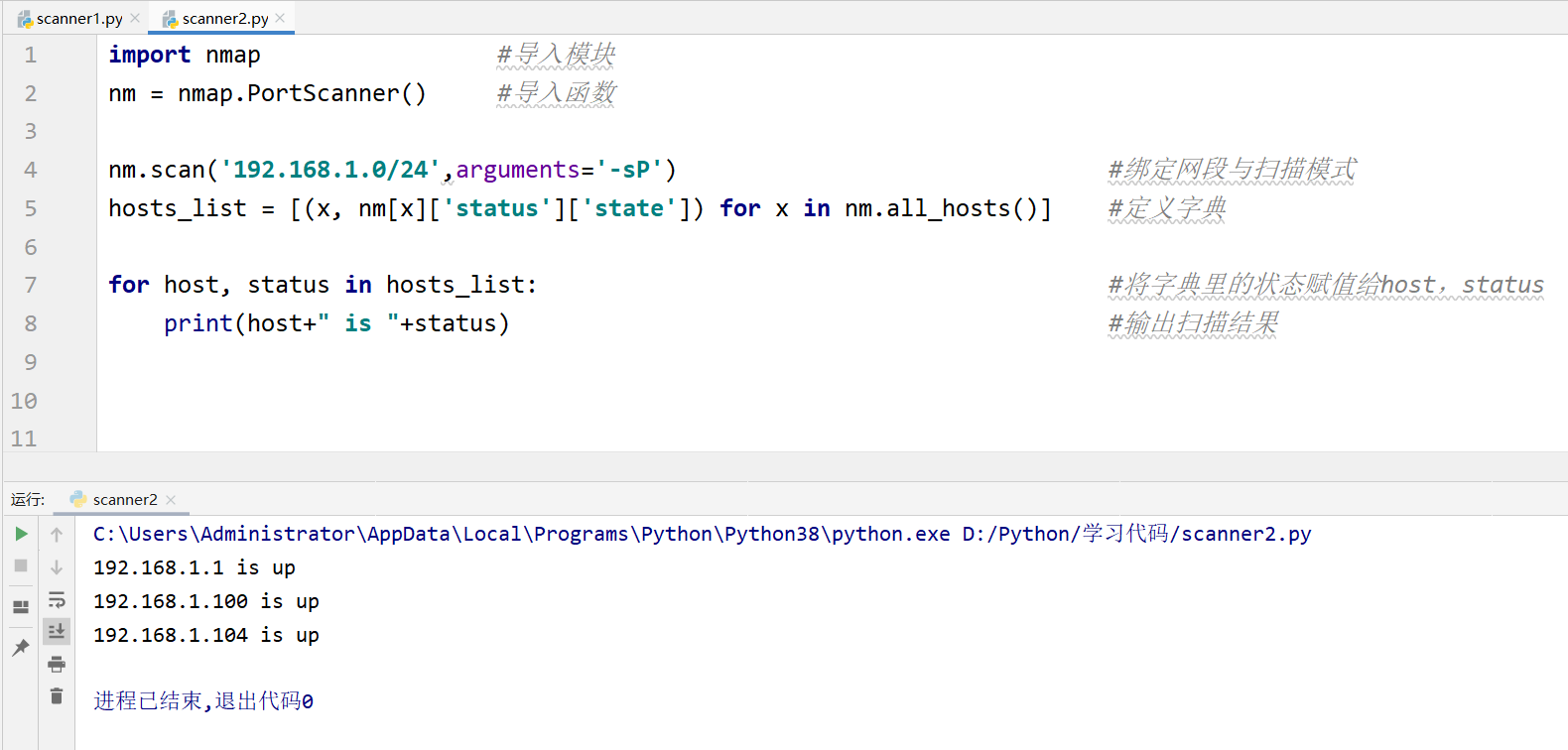Screen dimensions: 1568x750
Task: Click the scanner2.py file path link in console
Action: [x=1137, y=534]
